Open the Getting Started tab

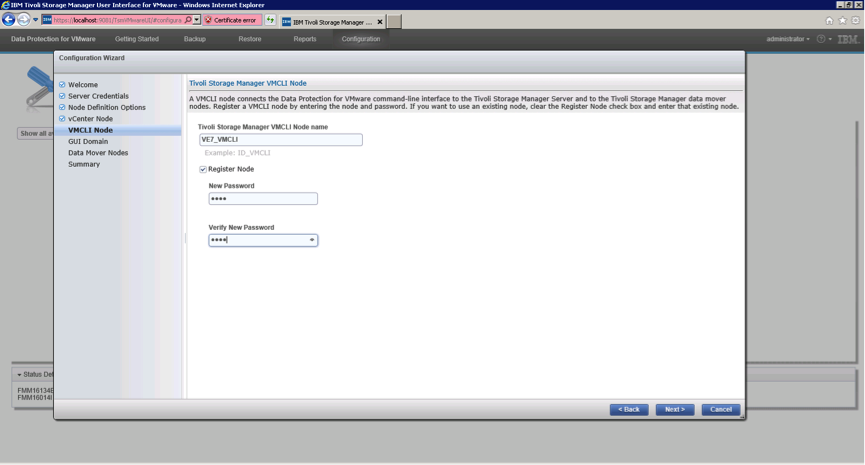[137, 39]
